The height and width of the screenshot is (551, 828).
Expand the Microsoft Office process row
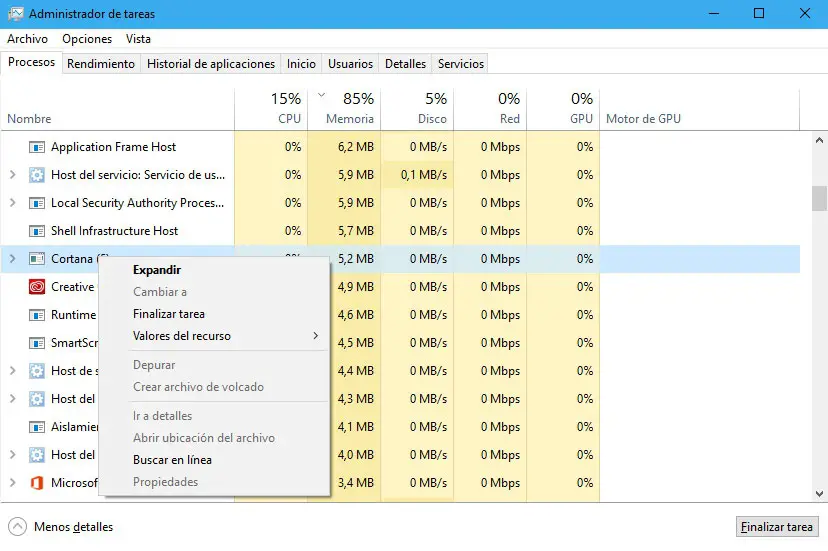click(x=13, y=483)
